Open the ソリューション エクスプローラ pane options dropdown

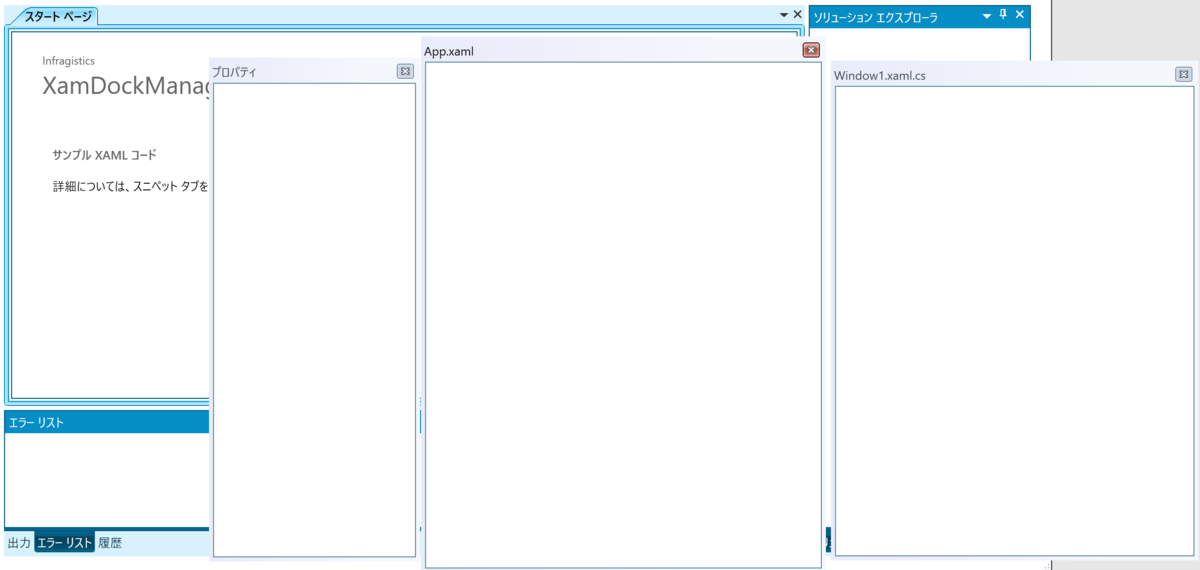click(x=986, y=15)
